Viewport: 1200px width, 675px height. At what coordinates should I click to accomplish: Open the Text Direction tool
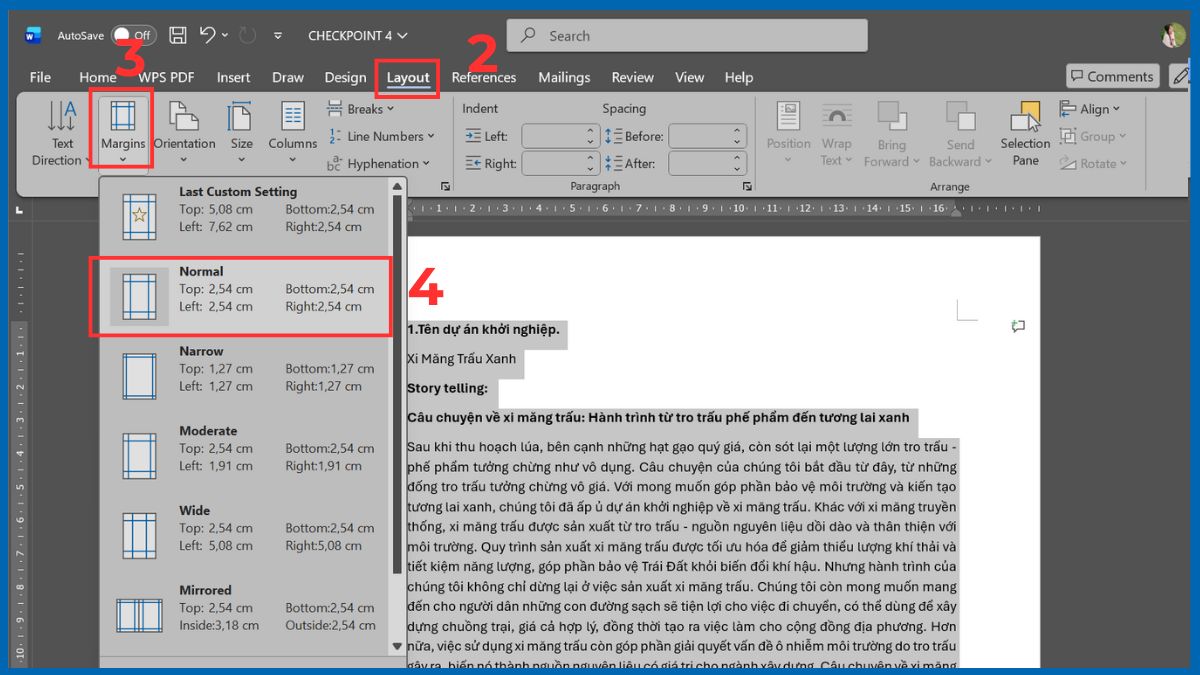(x=62, y=132)
